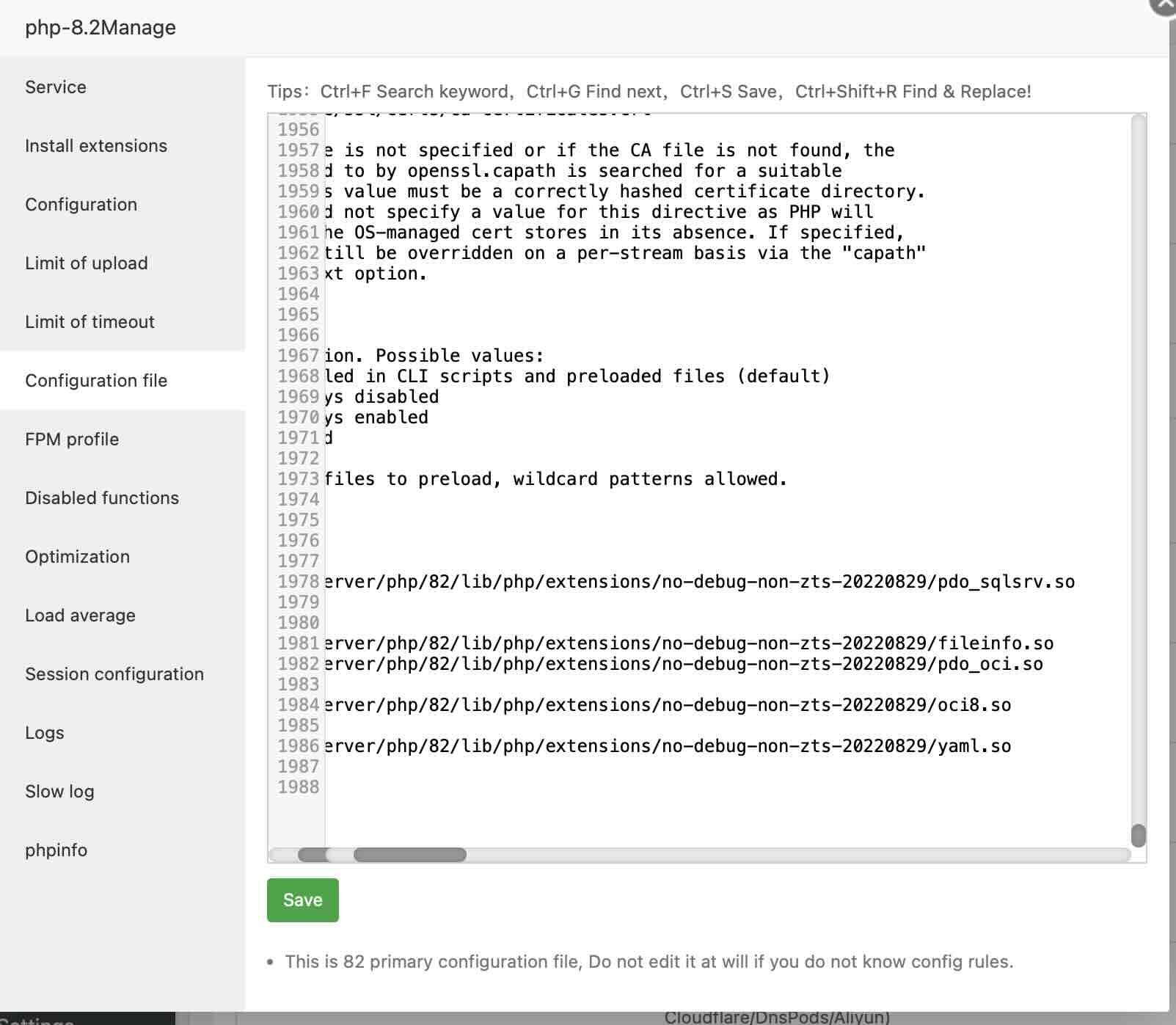Click the green Save button

click(x=302, y=900)
